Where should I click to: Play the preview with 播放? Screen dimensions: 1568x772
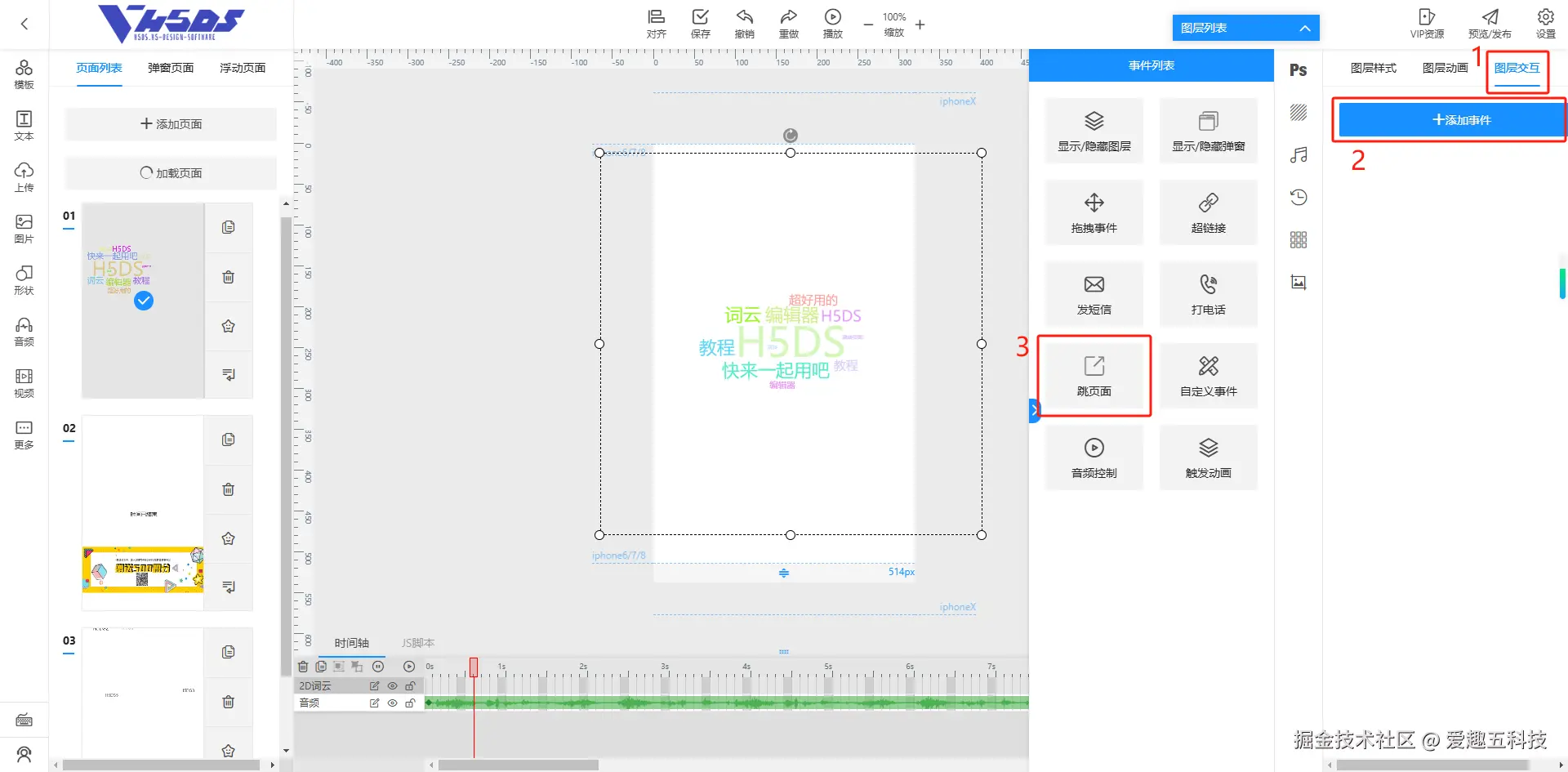point(832,24)
